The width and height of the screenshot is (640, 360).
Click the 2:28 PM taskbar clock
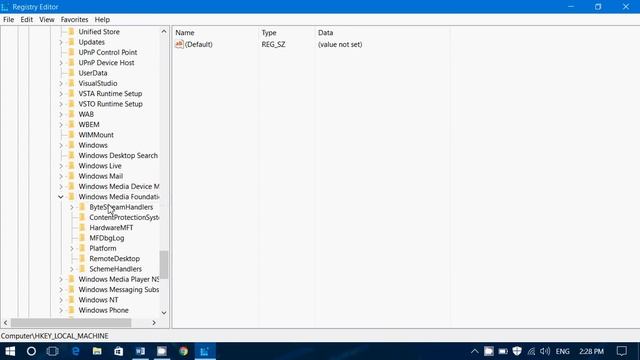[x=591, y=351]
